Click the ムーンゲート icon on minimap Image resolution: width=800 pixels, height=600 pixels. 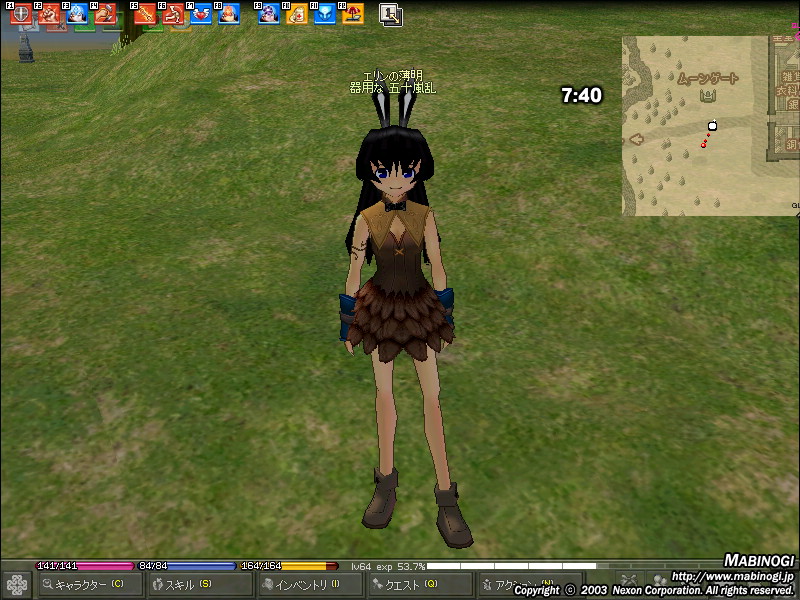pyautogui.click(x=707, y=95)
